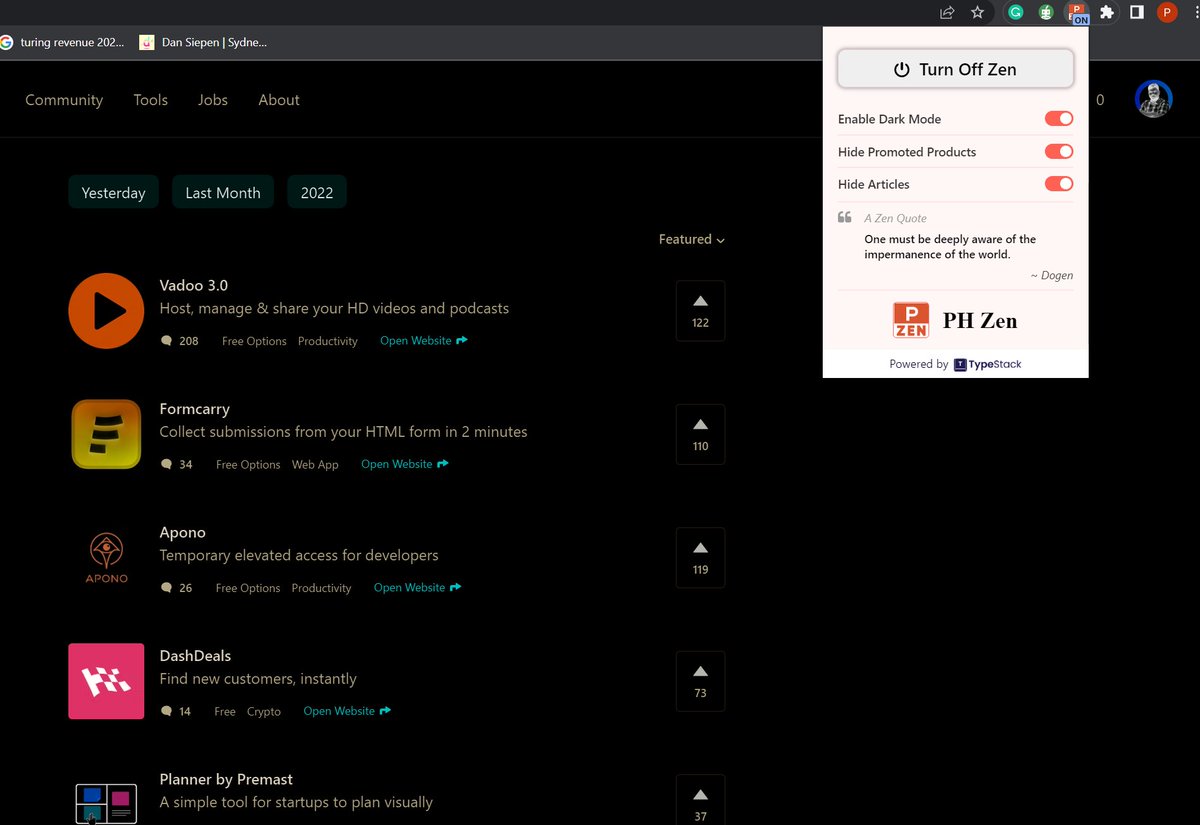The image size is (1200, 825).
Task: Upvote Apono with 119 votes
Action: 700,558
